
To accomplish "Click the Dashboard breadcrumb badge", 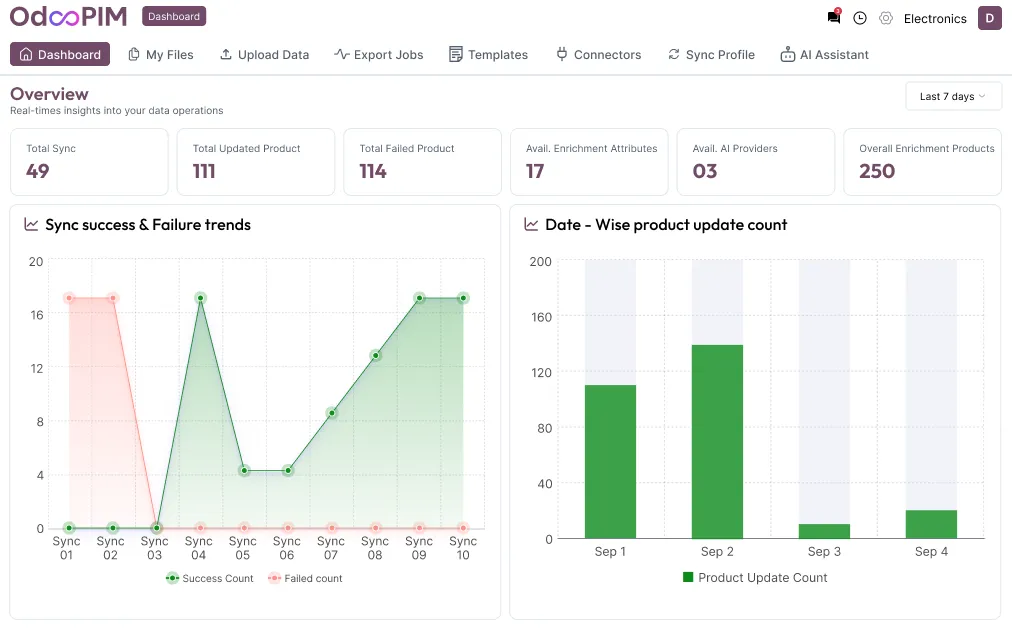I will 174,16.
